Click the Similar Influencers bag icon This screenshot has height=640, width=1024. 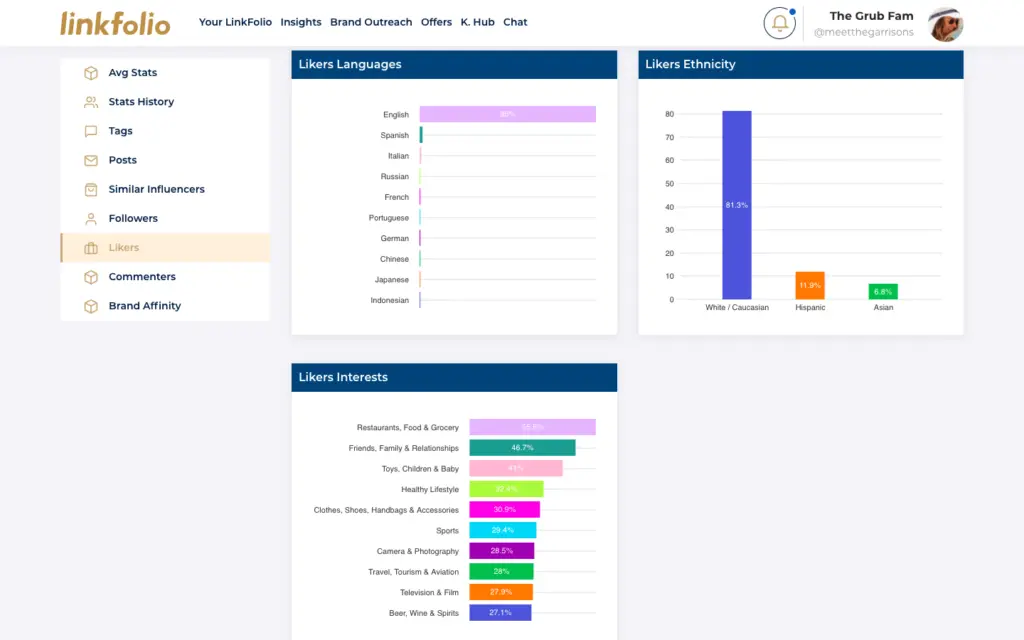pos(91,189)
